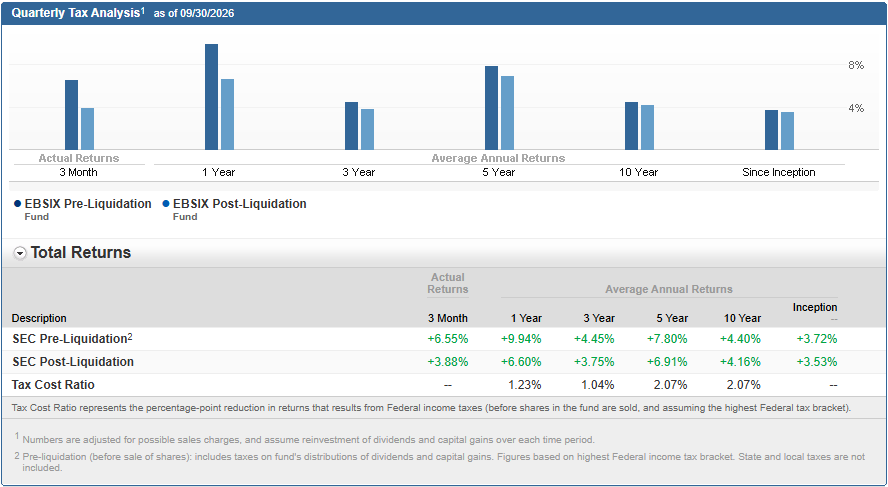888x487 pixels.
Task: Click the SEC Post-Liquidation row label
Action: tap(73, 362)
